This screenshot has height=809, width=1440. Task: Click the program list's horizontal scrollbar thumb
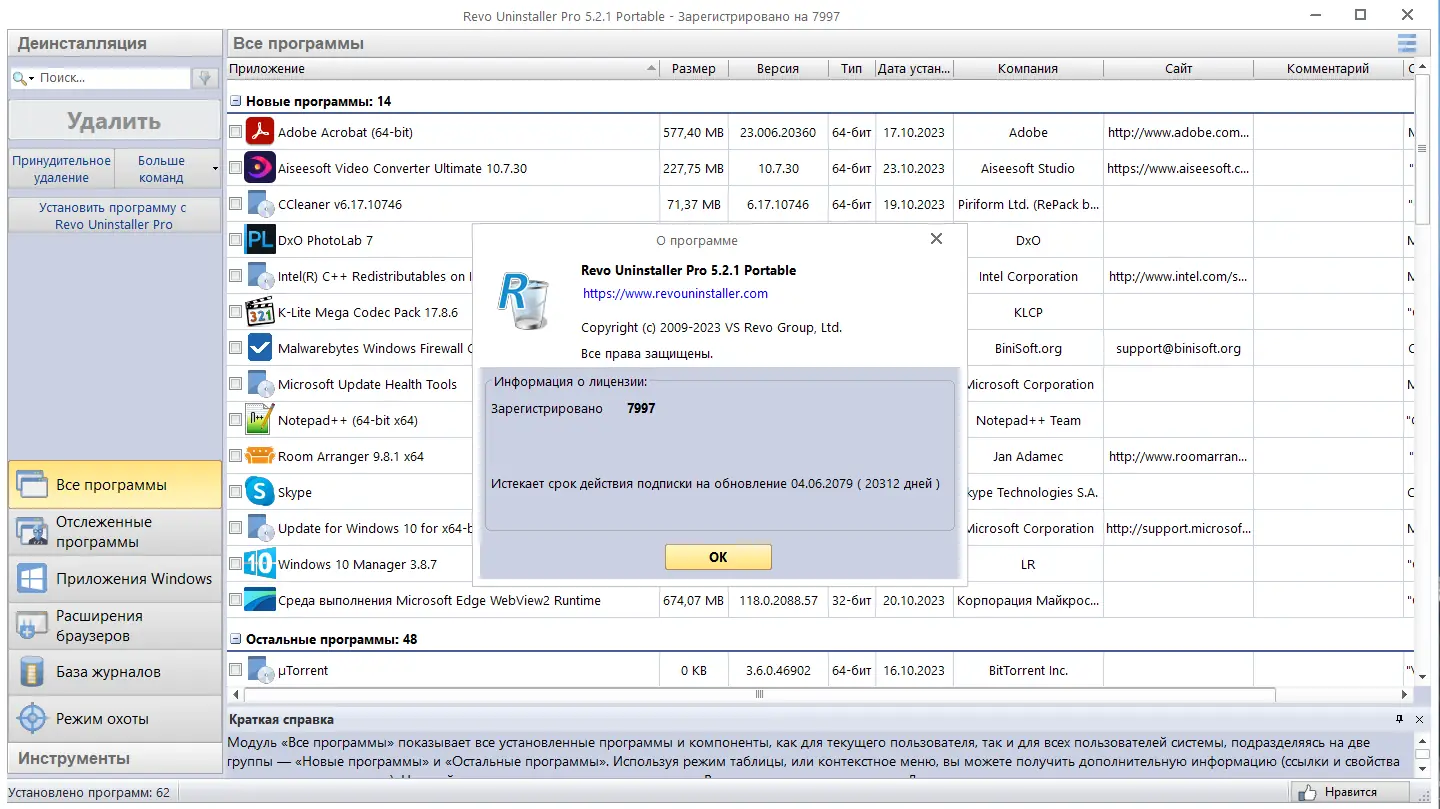click(x=760, y=694)
